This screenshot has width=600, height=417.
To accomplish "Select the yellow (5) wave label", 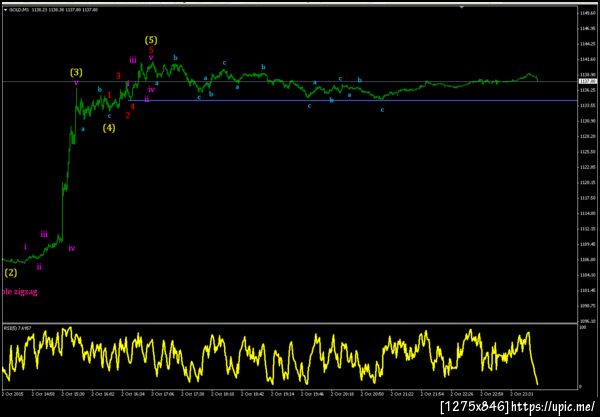I will [151, 40].
